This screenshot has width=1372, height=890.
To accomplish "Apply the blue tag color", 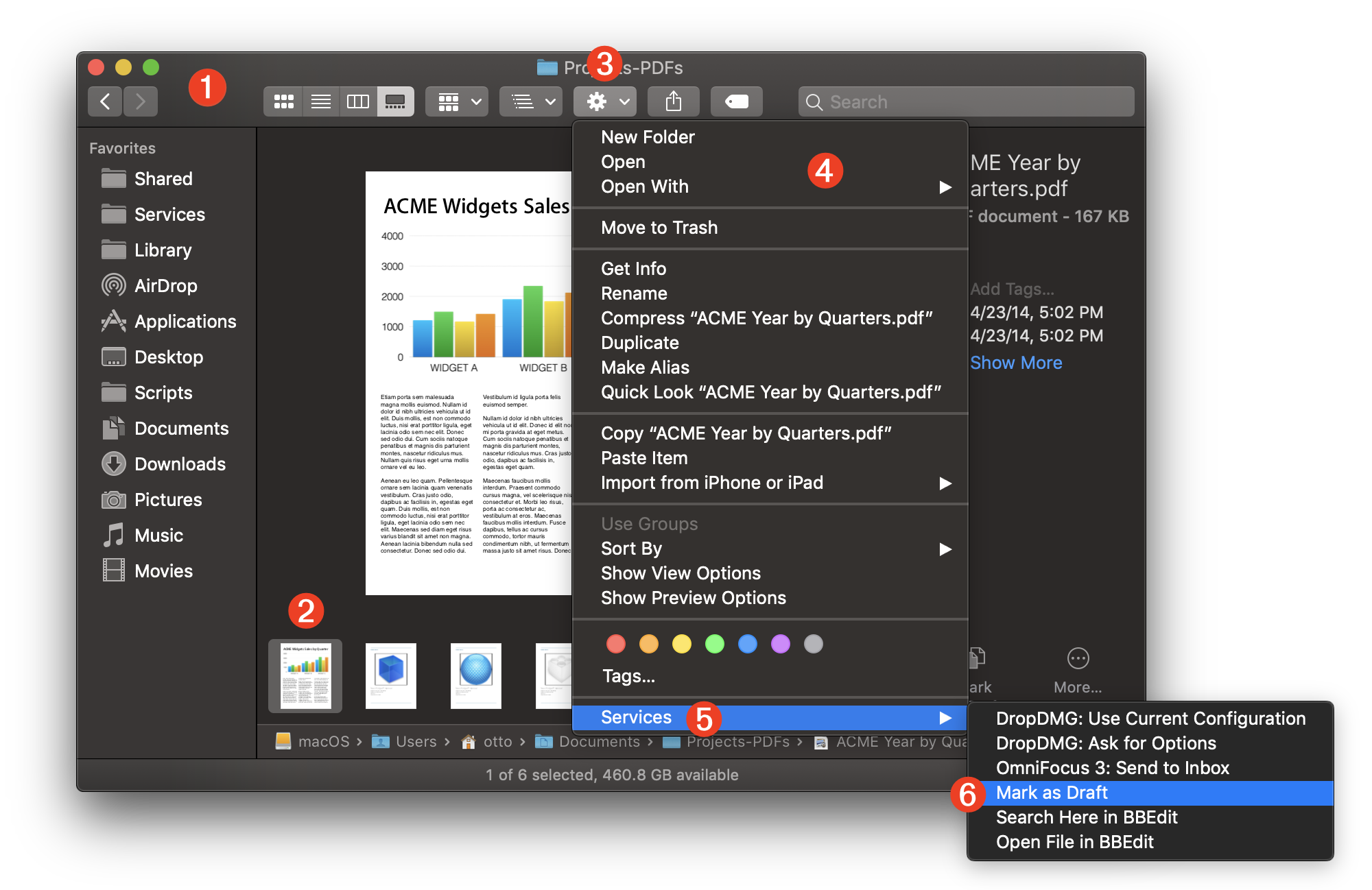I will pos(748,644).
